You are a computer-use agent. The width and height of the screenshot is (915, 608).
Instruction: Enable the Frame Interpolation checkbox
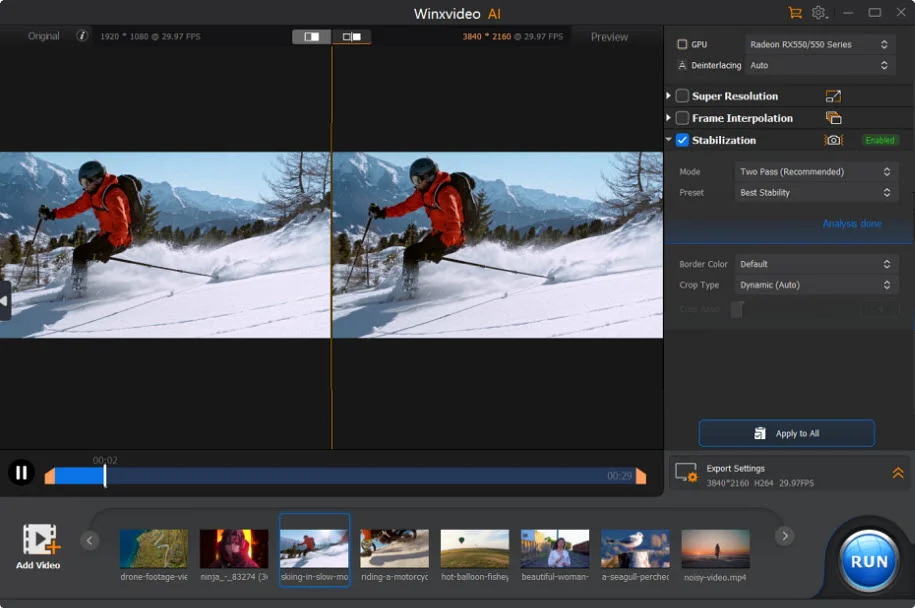(684, 118)
